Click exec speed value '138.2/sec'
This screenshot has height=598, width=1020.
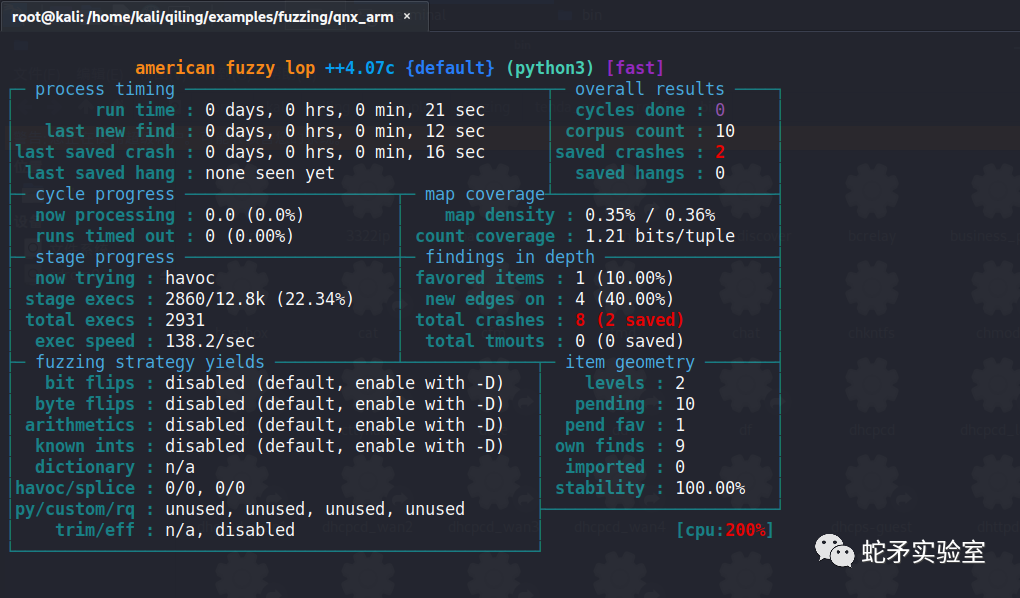click(210, 341)
